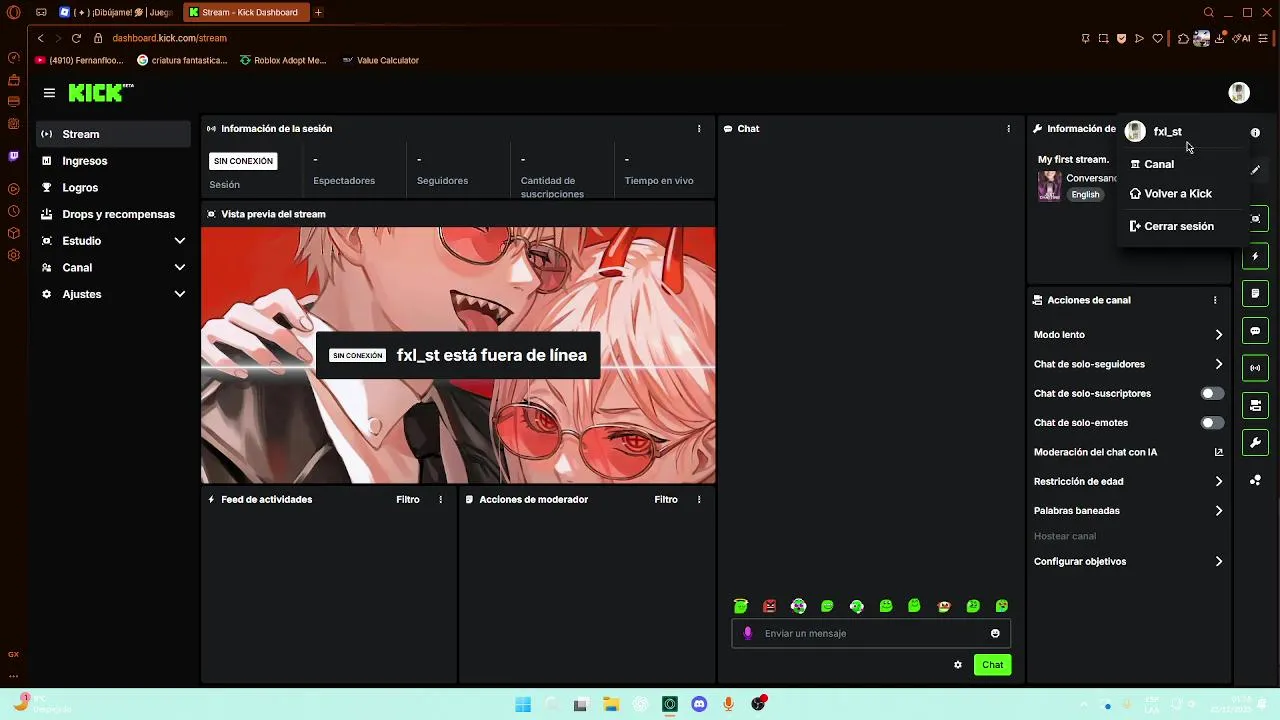Insert the red angry emote
Viewport: 1280px width, 720px height.
tap(769, 606)
